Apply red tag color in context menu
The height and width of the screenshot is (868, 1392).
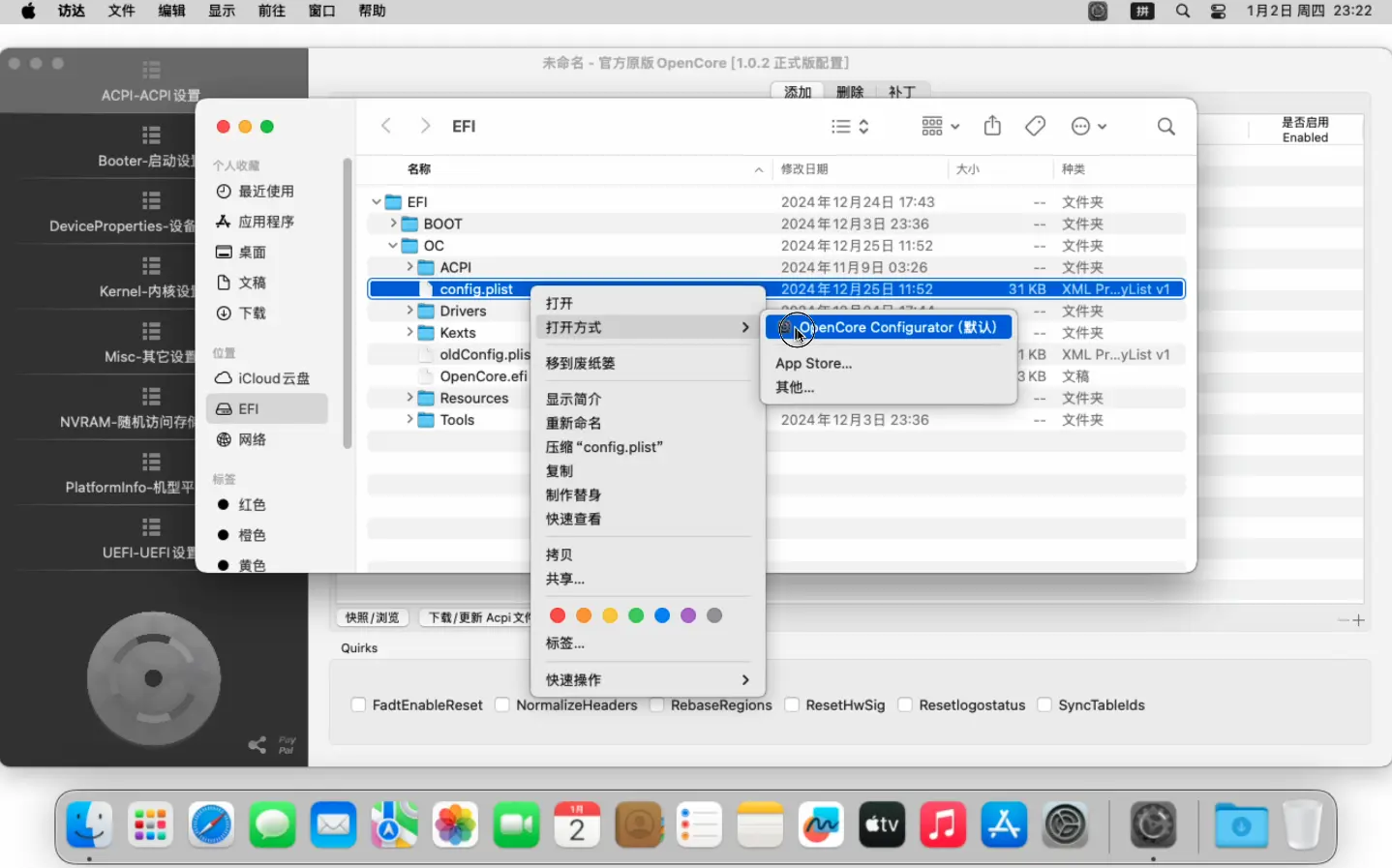(x=558, y=615)
